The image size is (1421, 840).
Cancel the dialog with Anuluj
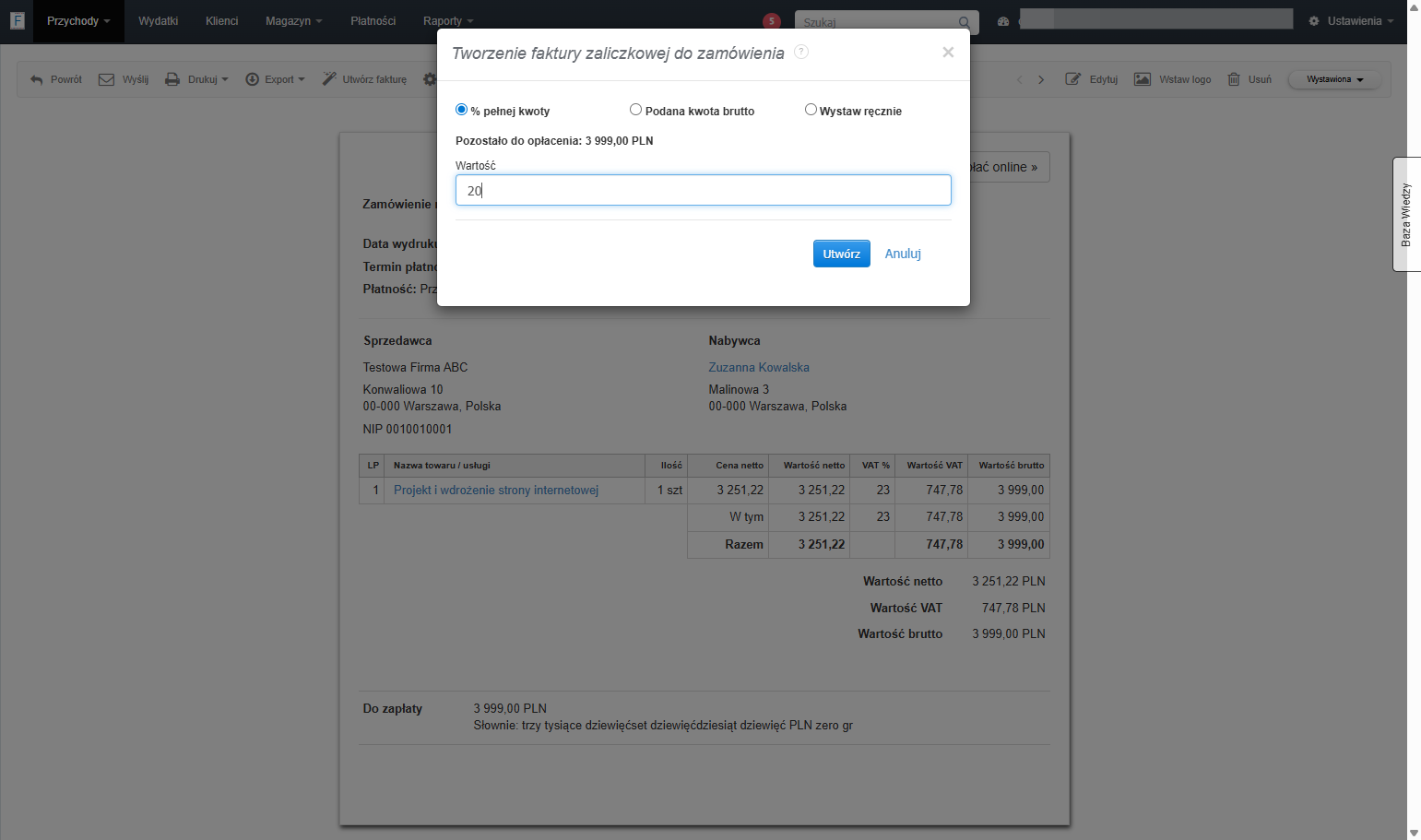pyautogui.click(x=903, y=254)
